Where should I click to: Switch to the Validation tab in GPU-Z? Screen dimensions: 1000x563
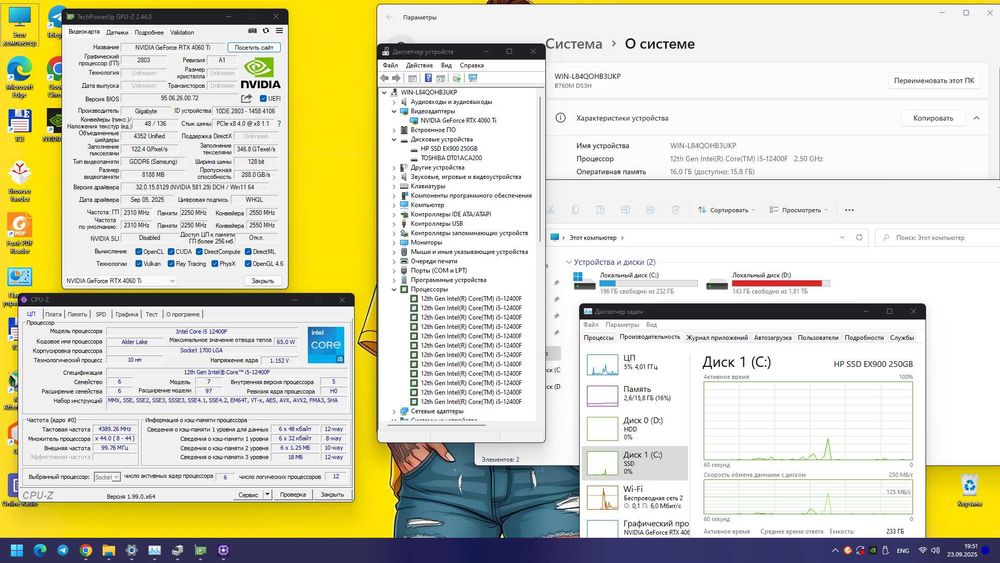tap(182, 32)
